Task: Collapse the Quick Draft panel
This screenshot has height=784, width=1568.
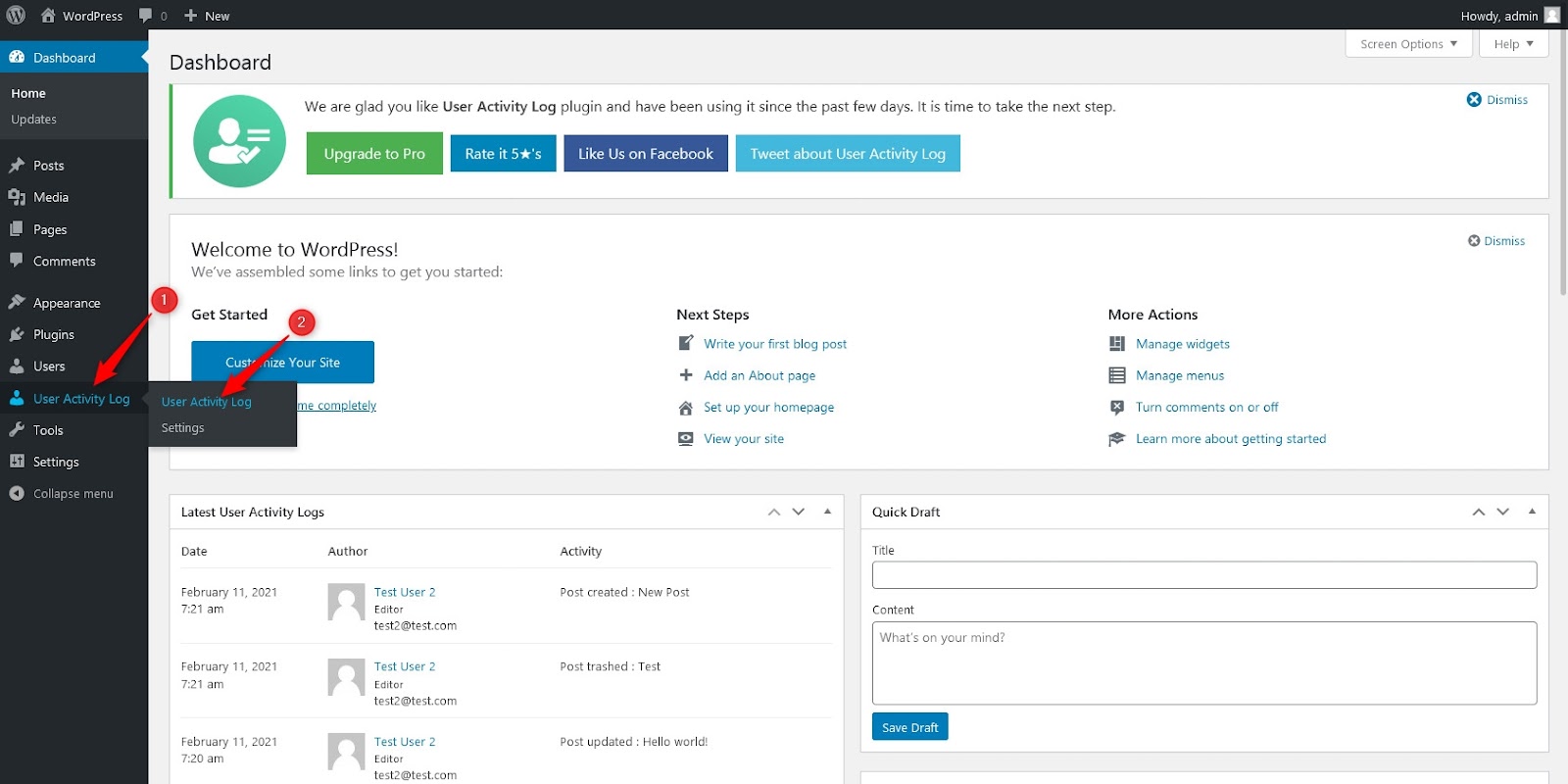Action: click(x=1532, y=512)
